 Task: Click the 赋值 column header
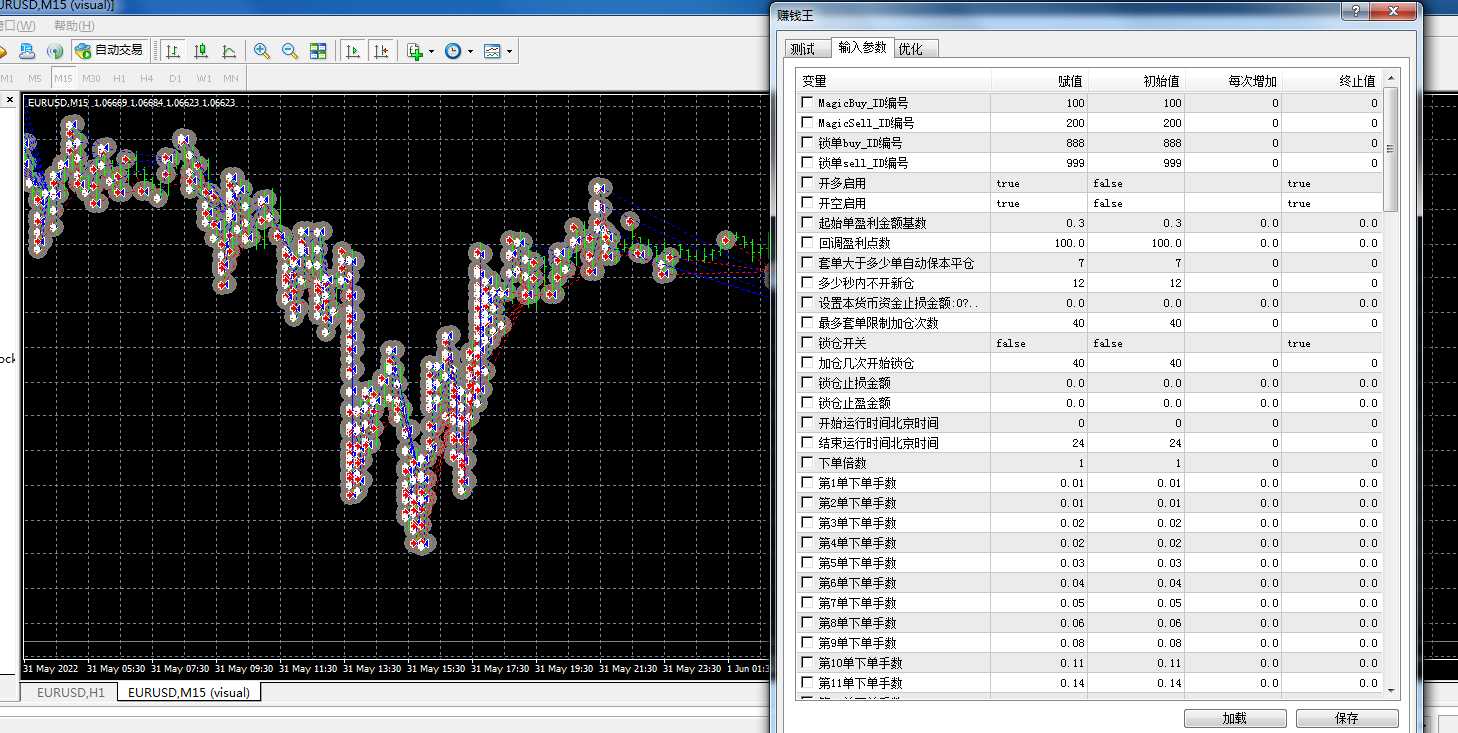point(1039,81)
